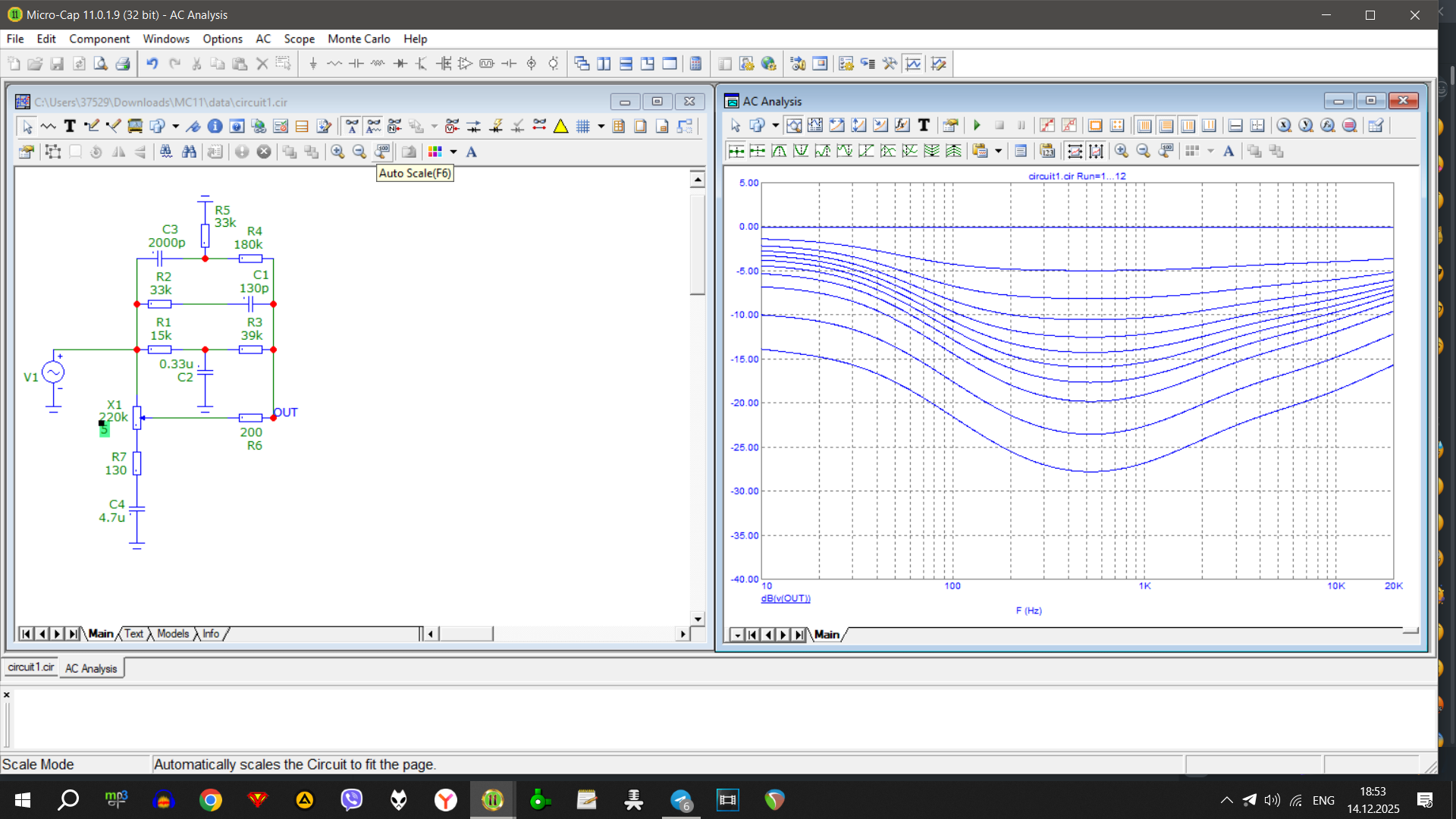Open the dropdown beside the clipboard icon in analysis toolbar
The height and width of the screenshot is (819, 1456).
998,152
